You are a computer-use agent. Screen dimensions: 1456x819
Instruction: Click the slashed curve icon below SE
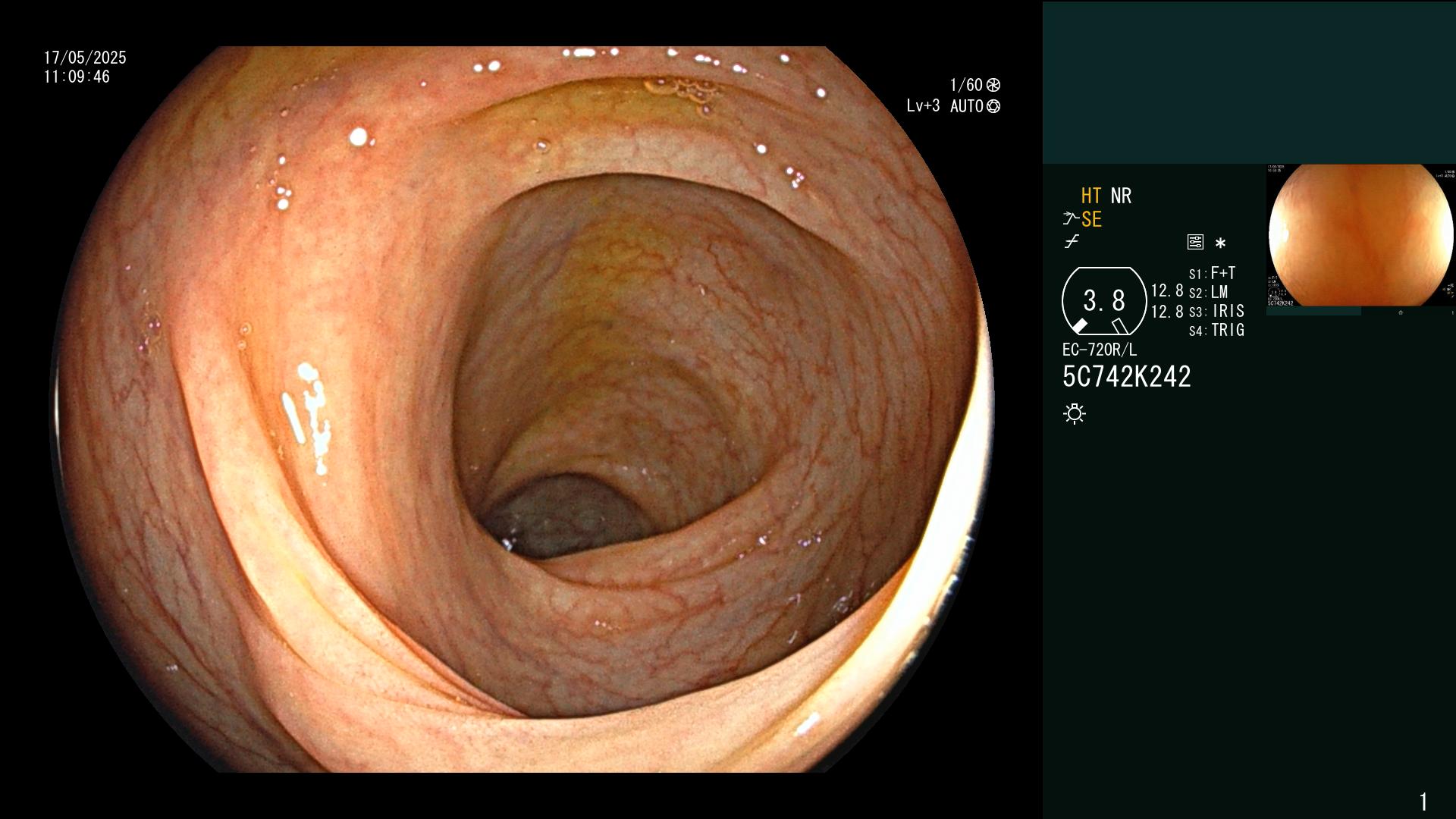pos(1072,242)
